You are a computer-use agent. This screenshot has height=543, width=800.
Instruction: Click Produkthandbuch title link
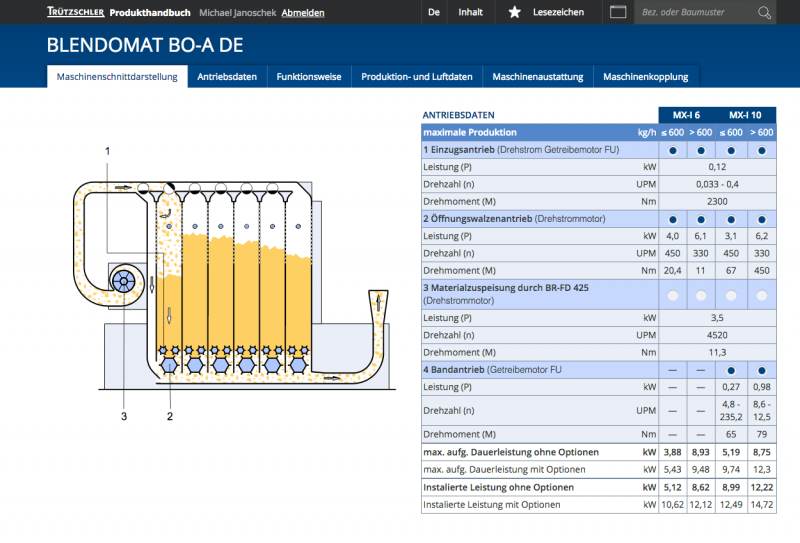150,13
